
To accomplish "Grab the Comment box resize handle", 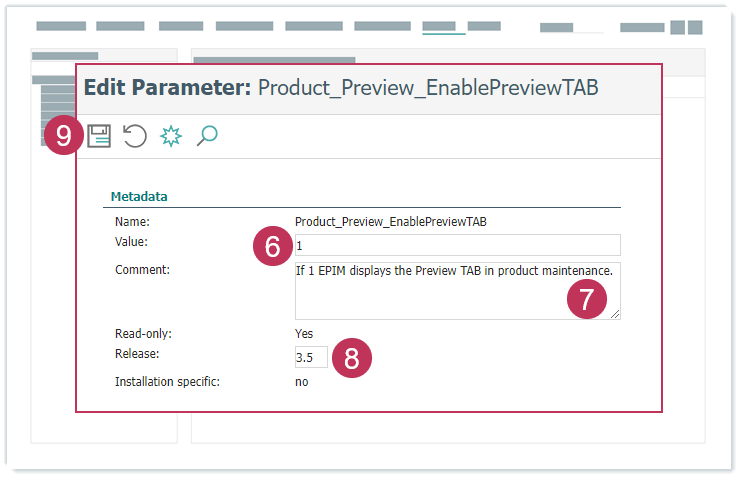I will point(615,314).
